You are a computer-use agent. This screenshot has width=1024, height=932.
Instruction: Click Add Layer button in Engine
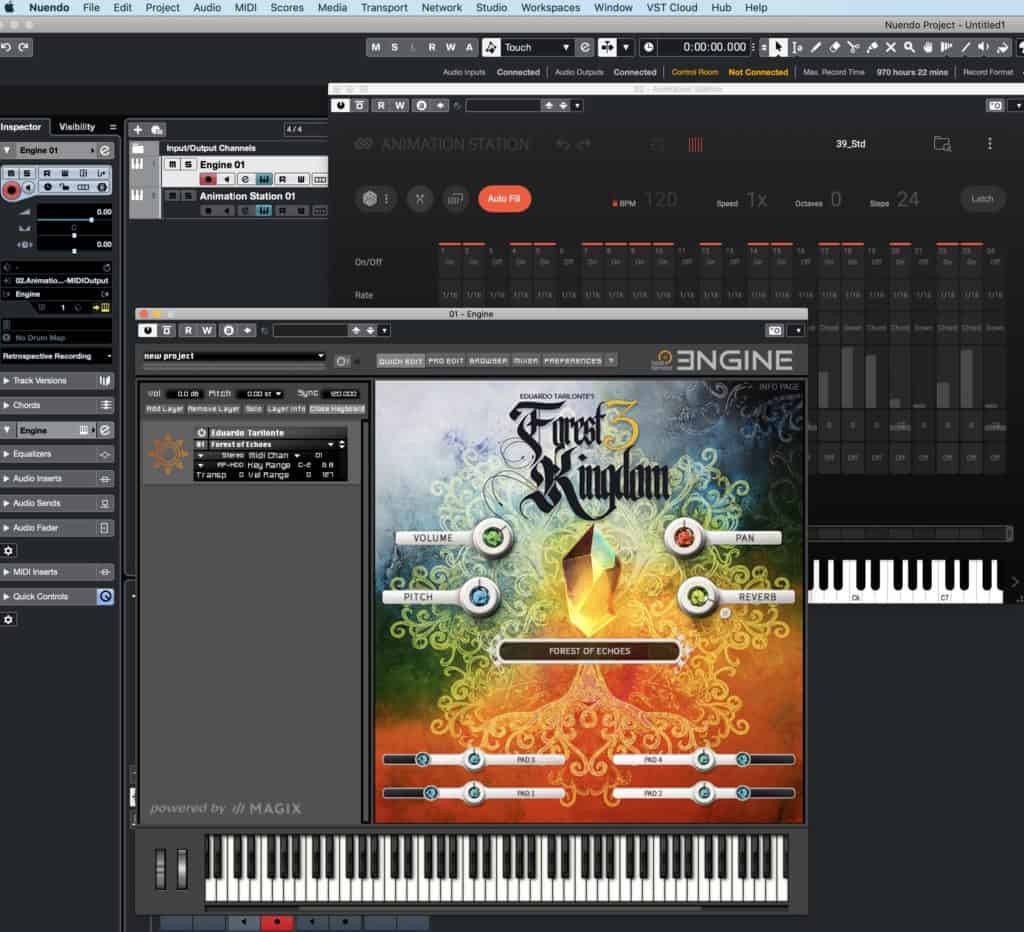pyautogui.click(x=165, y=409)
